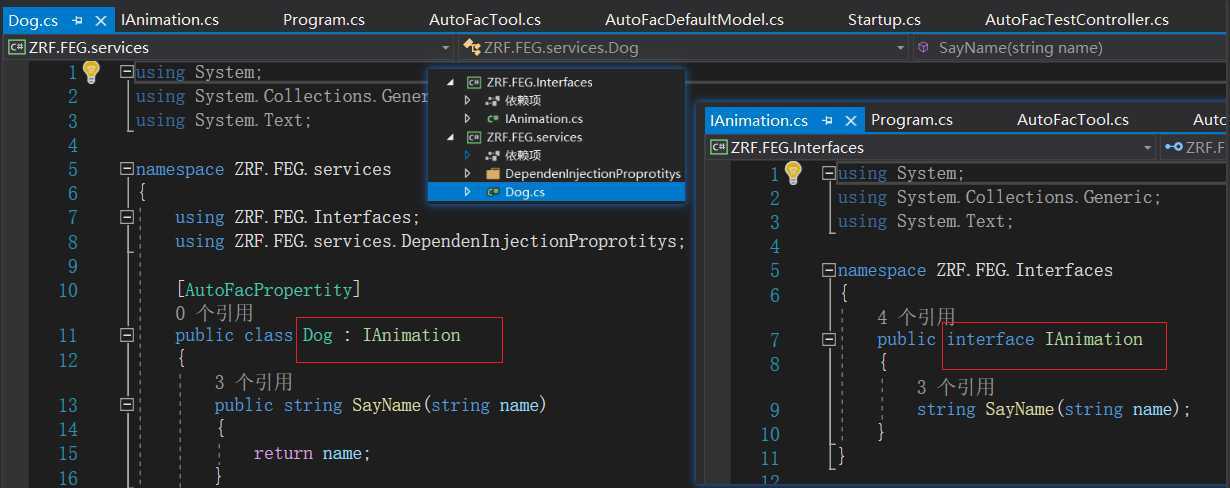
Task: Collapse the ZRF.FEG.services project node arrow
Action: coord(451,137)
